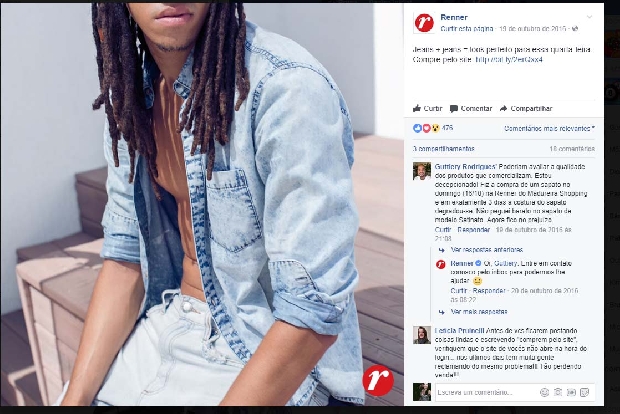The image size is (620, 414).
Task: Like the post with Curtir thumbs-up
Action: tap(427, 108)
